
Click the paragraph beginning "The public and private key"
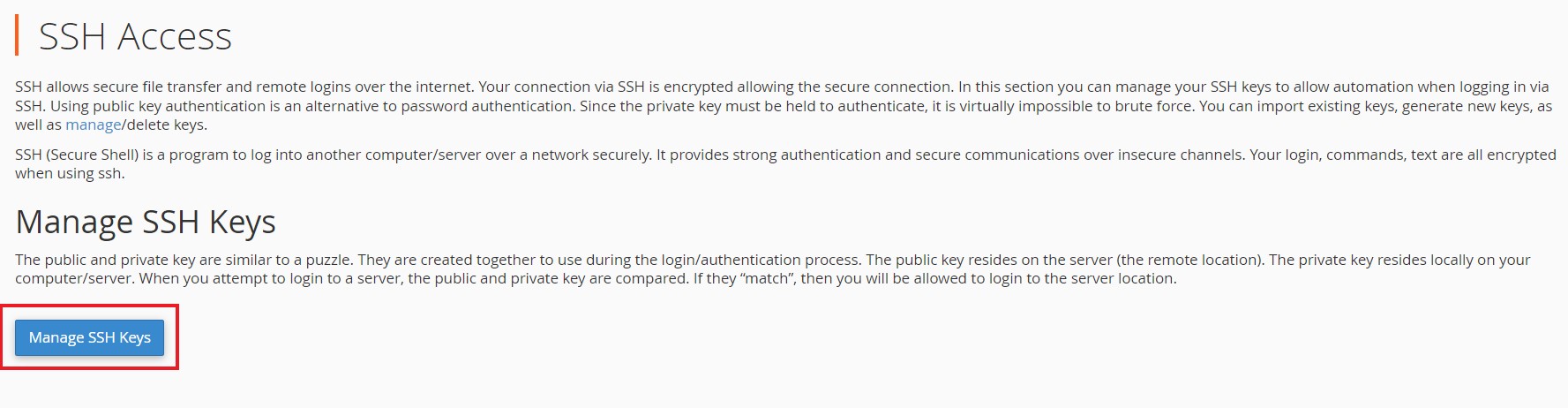(x=773, y=269)
